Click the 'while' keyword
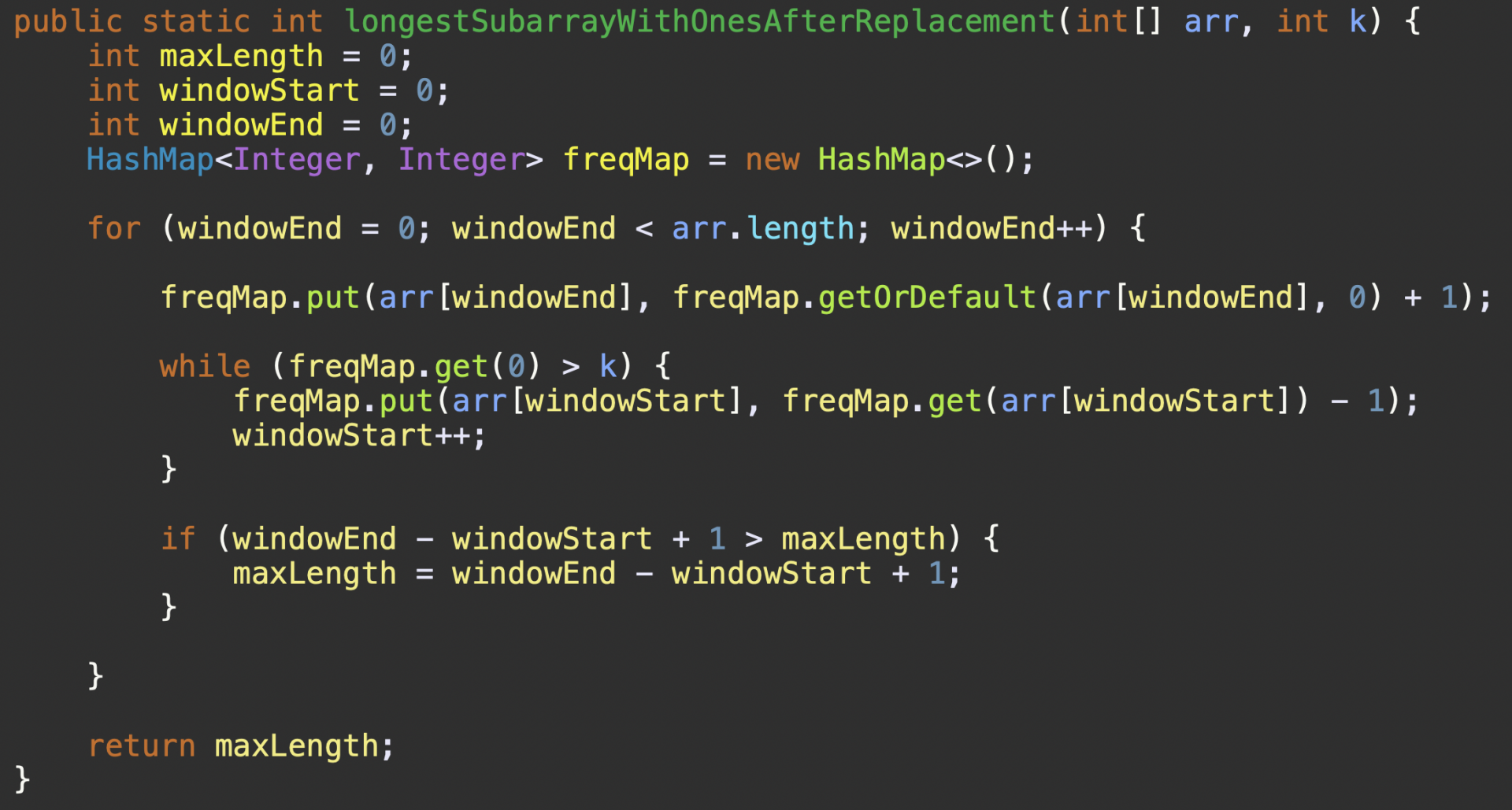 click(x=205, y=366)
